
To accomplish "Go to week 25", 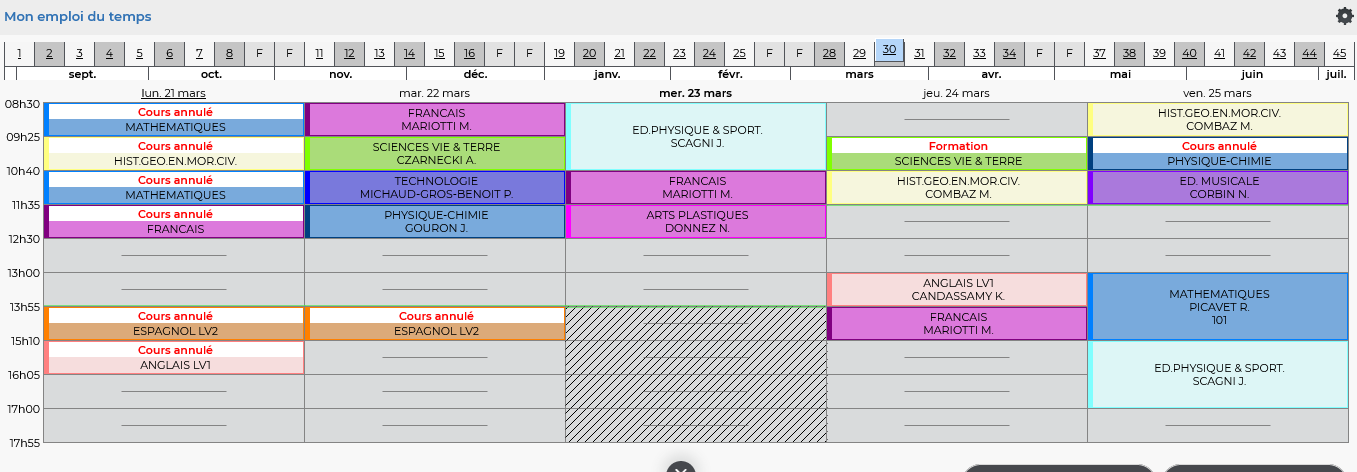I will (x=739, y=54).
